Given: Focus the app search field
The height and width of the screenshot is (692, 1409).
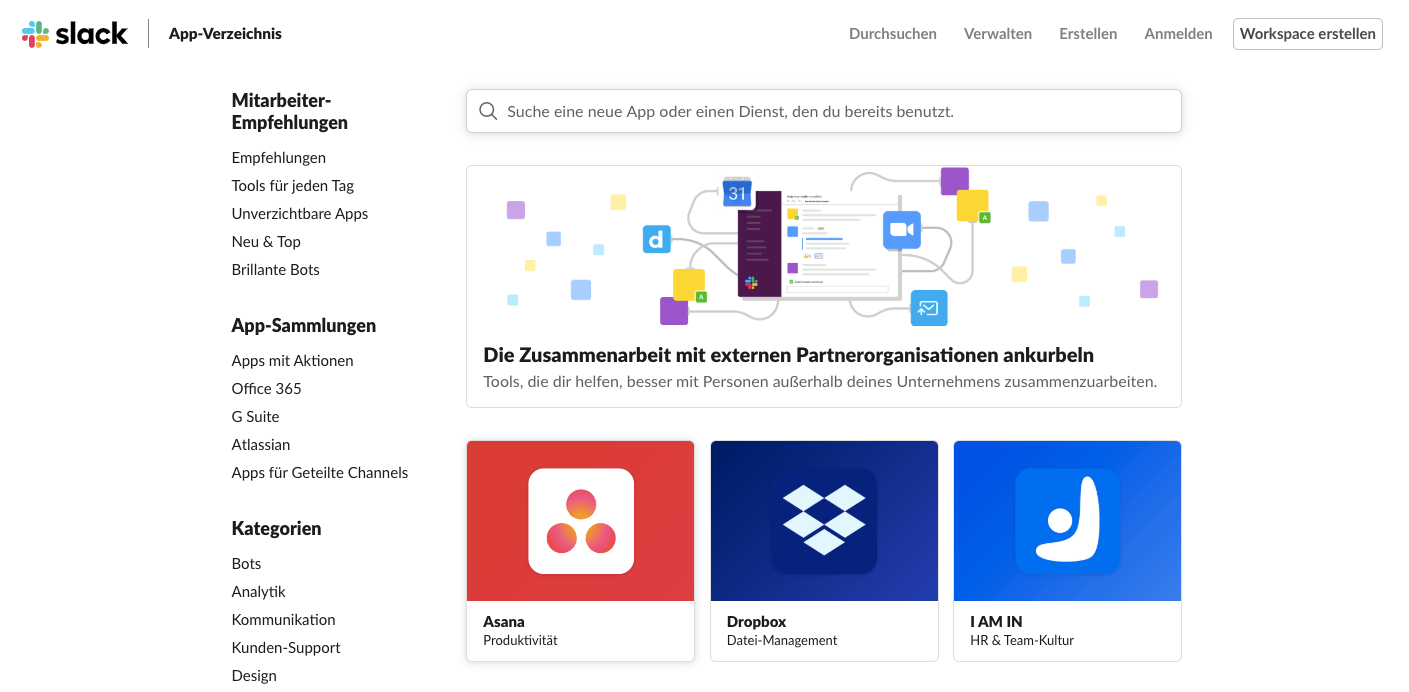Looking at the screenshot, I should 824,111.
